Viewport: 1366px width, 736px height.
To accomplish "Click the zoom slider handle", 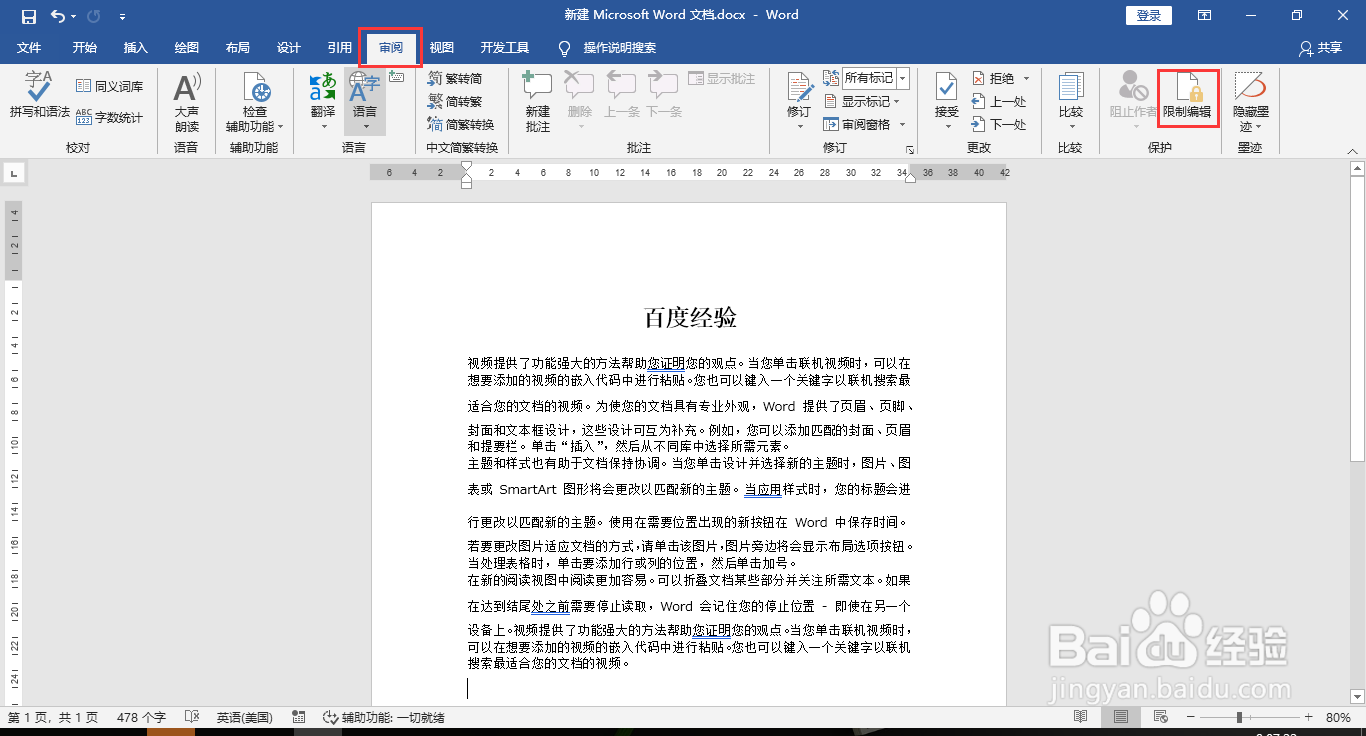I will pyautogui.click(x=1239, y=717).
